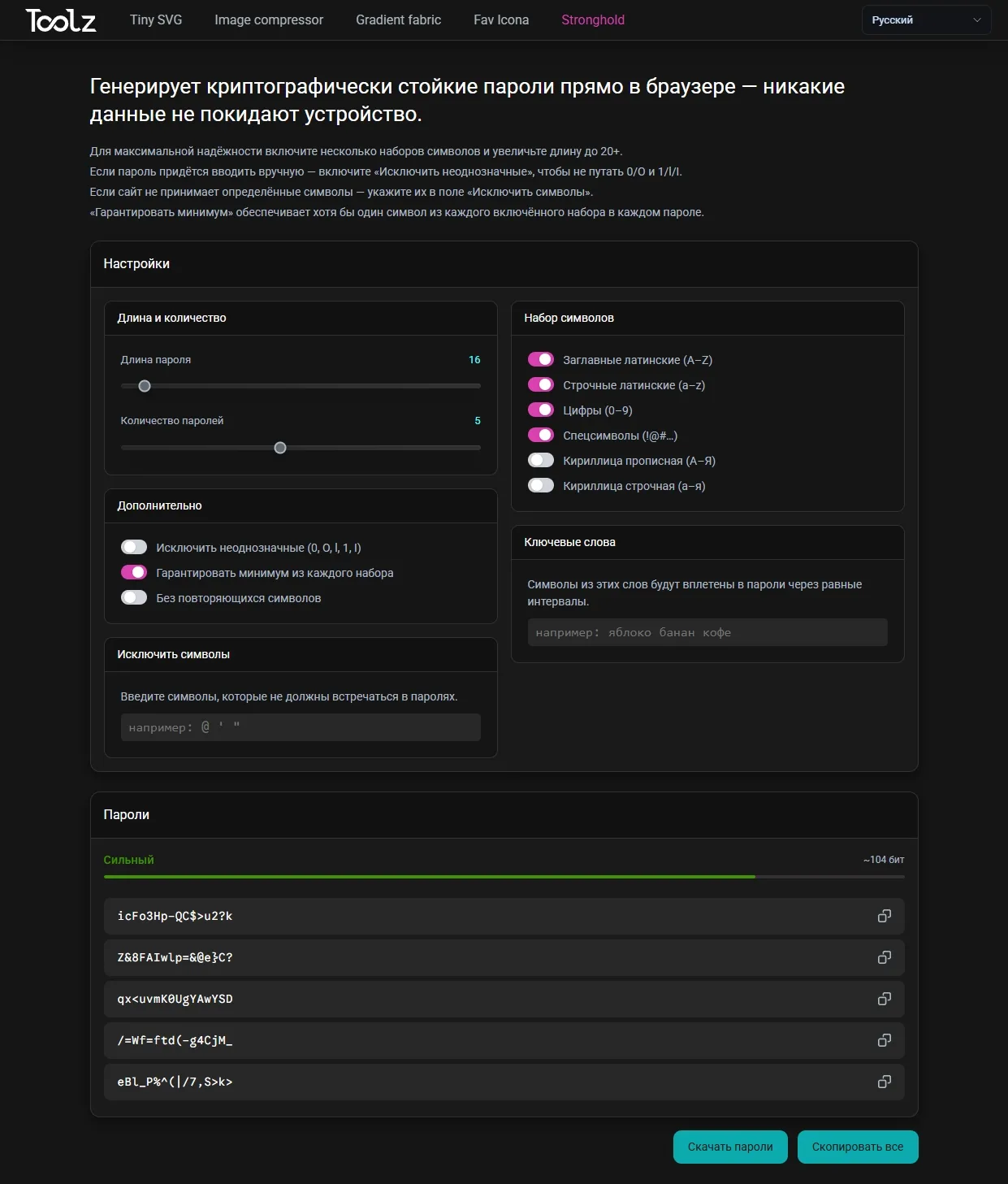
Task: Enable uppercase Cyrillic (А–Я) characters
Action: click(541, 460)
